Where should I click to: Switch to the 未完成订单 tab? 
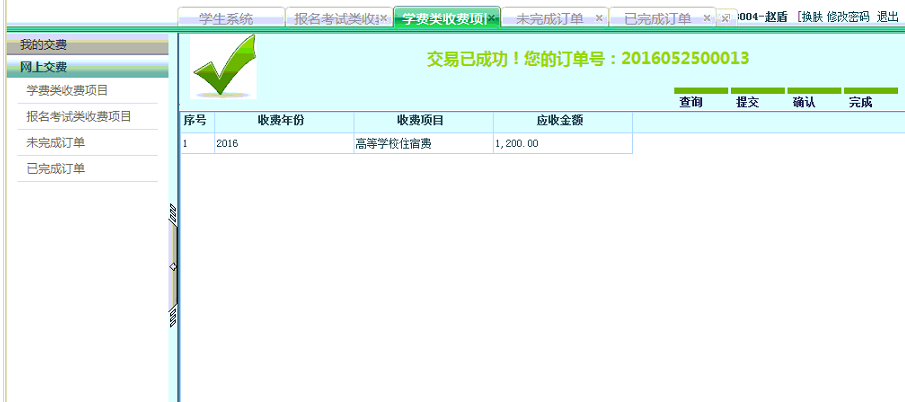(x=549, y=18)
